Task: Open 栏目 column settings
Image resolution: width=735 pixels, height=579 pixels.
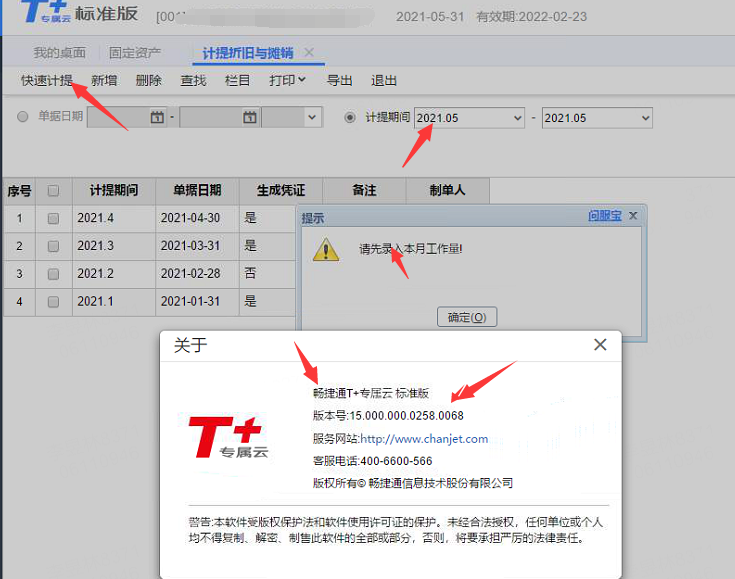Action: (238, 81)
